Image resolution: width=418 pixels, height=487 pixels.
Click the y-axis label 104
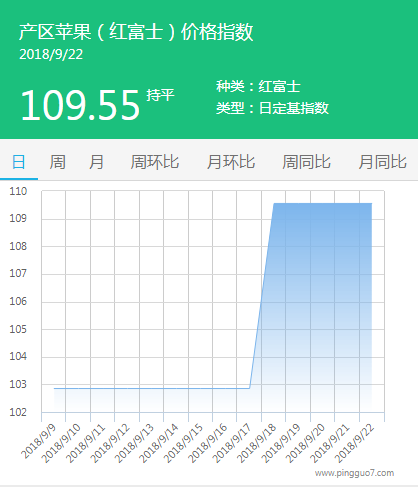click(18, 356)
